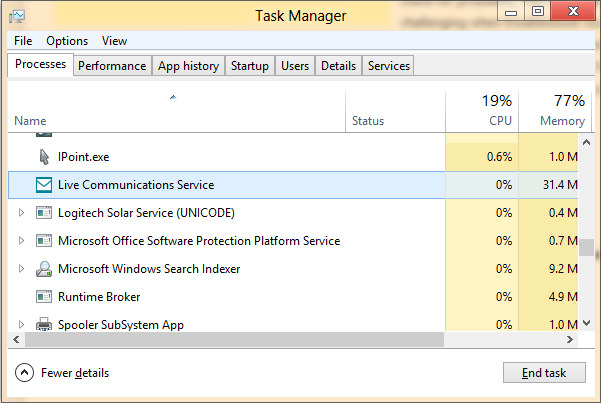Click the Windows Search Indexer magnifier icon
Viewport: 601px width, 403px height.
(x=44, y=269)
